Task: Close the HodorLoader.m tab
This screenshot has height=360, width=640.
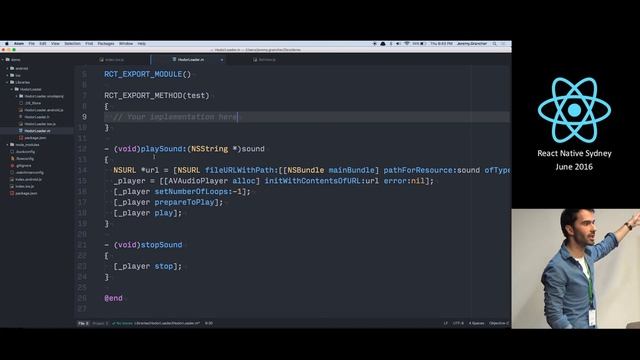Action: tap(222, 60)
